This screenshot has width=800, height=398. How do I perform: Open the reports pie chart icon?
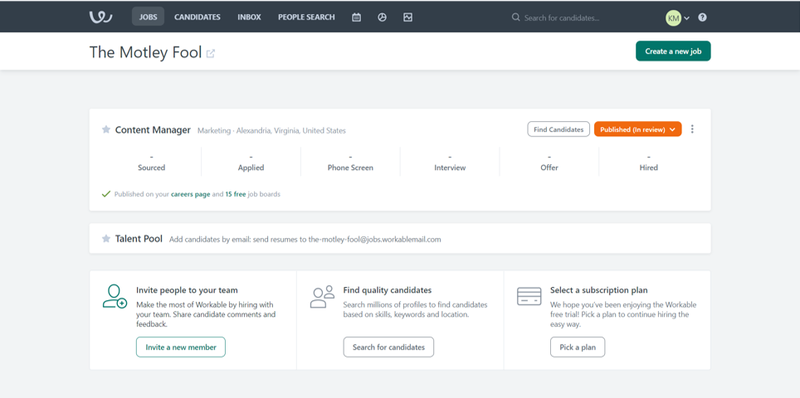382,17
